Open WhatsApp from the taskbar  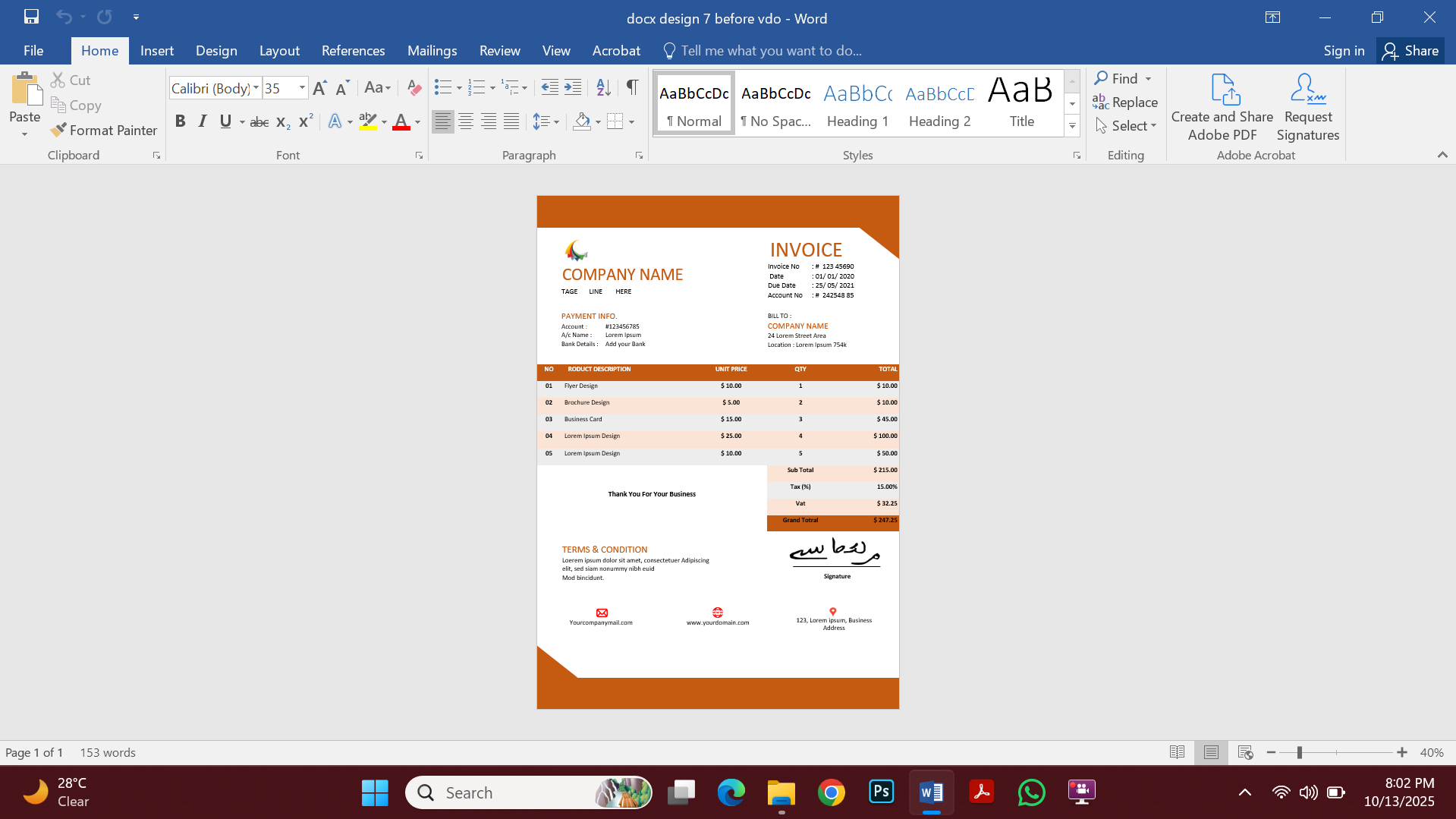coord(1031,792)
